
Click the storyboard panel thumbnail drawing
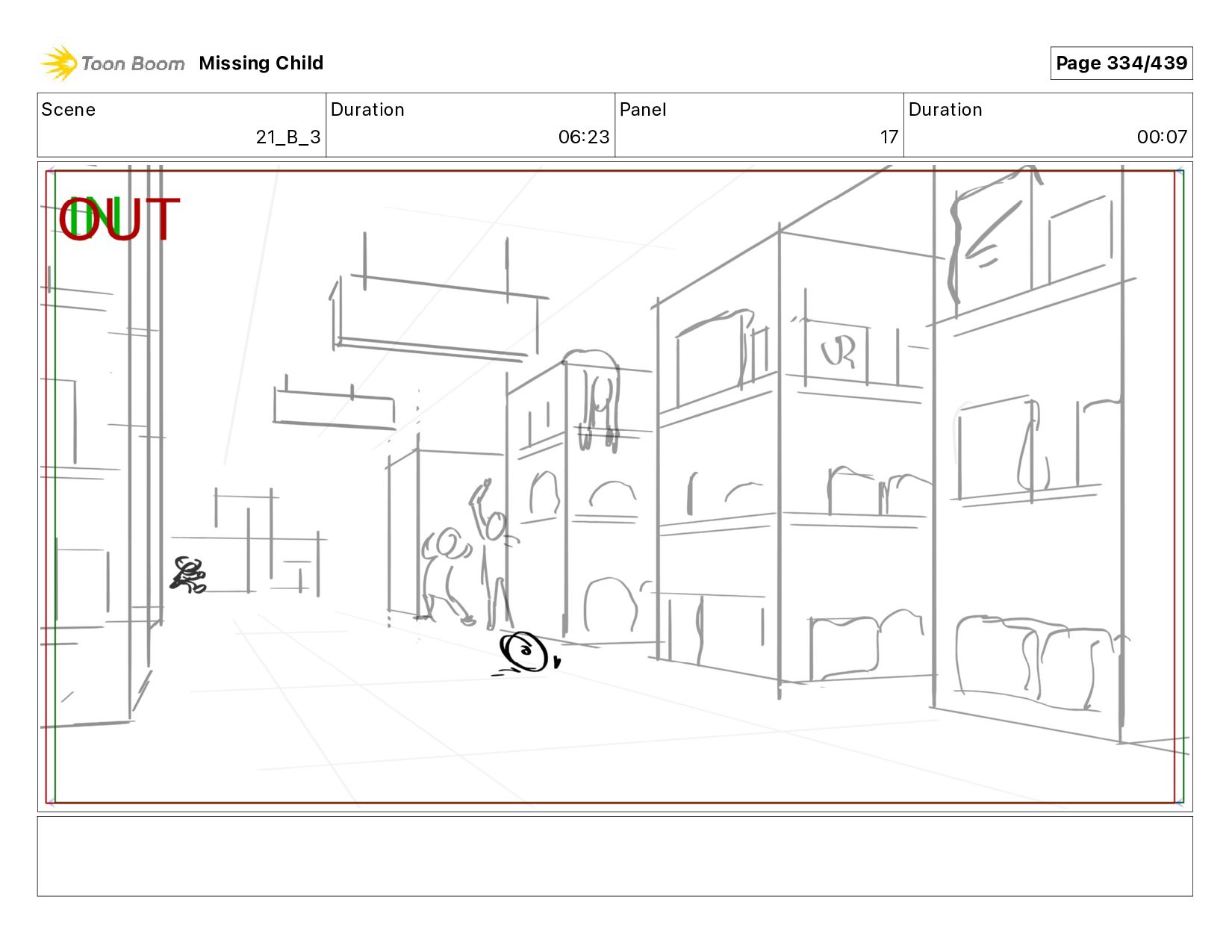615,487
